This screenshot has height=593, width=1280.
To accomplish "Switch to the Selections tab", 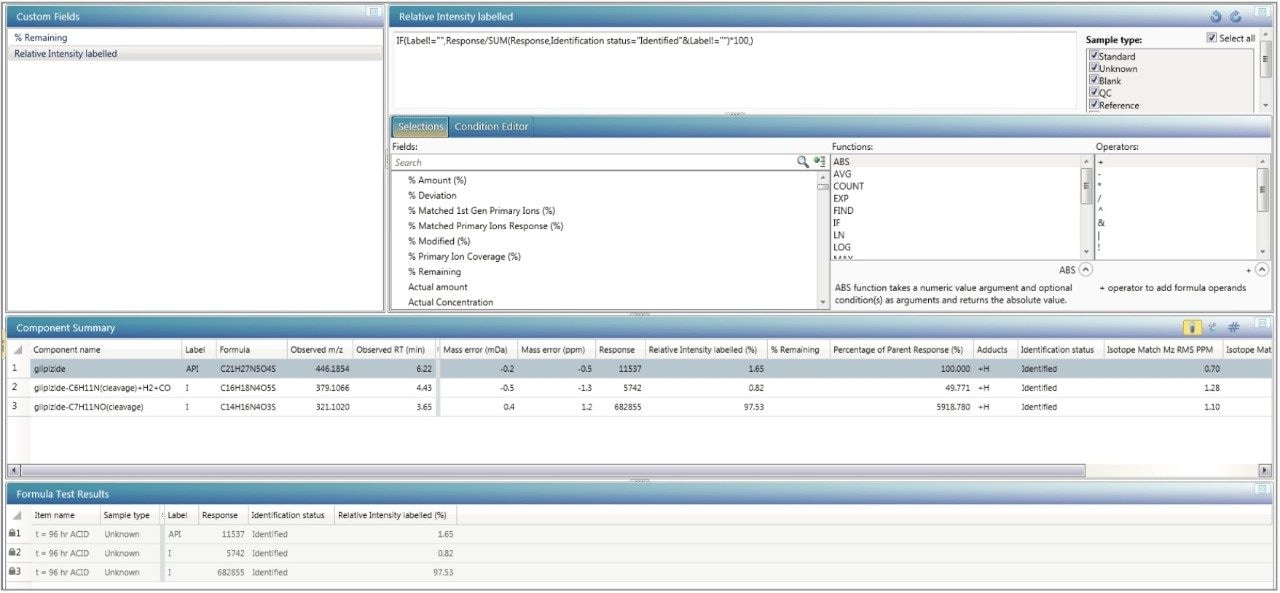I will [x=420, y=126].
